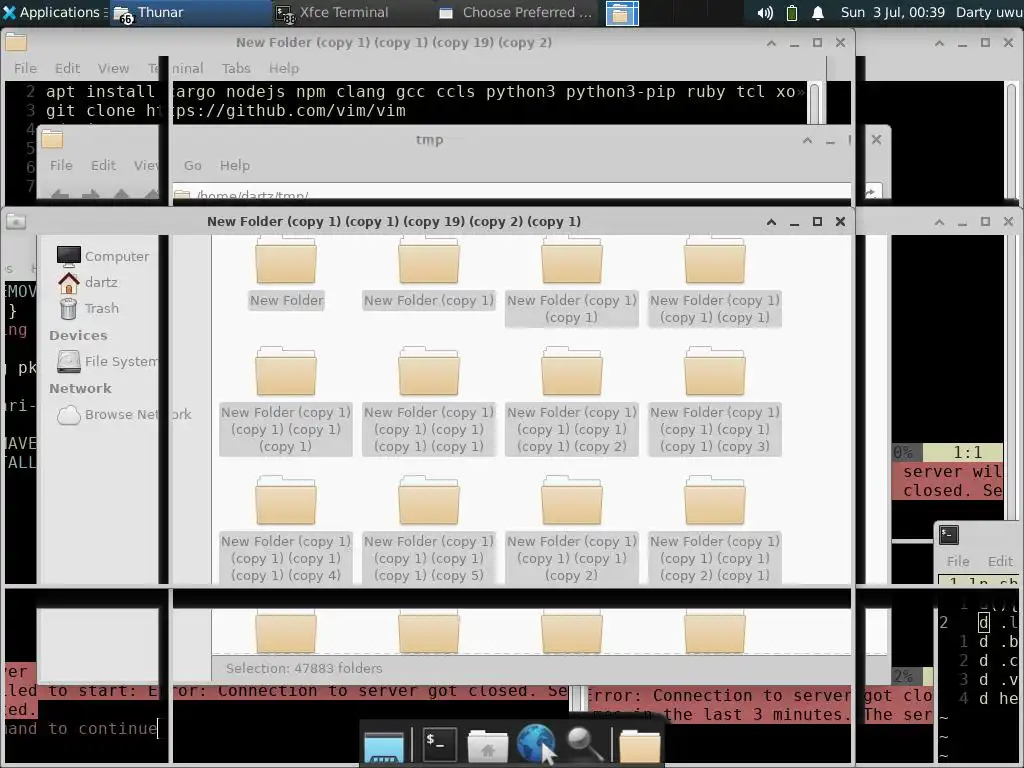1024x768 pixels.
Task: Launch the terminal icon in the dock
Action: (x=439, y=744)
